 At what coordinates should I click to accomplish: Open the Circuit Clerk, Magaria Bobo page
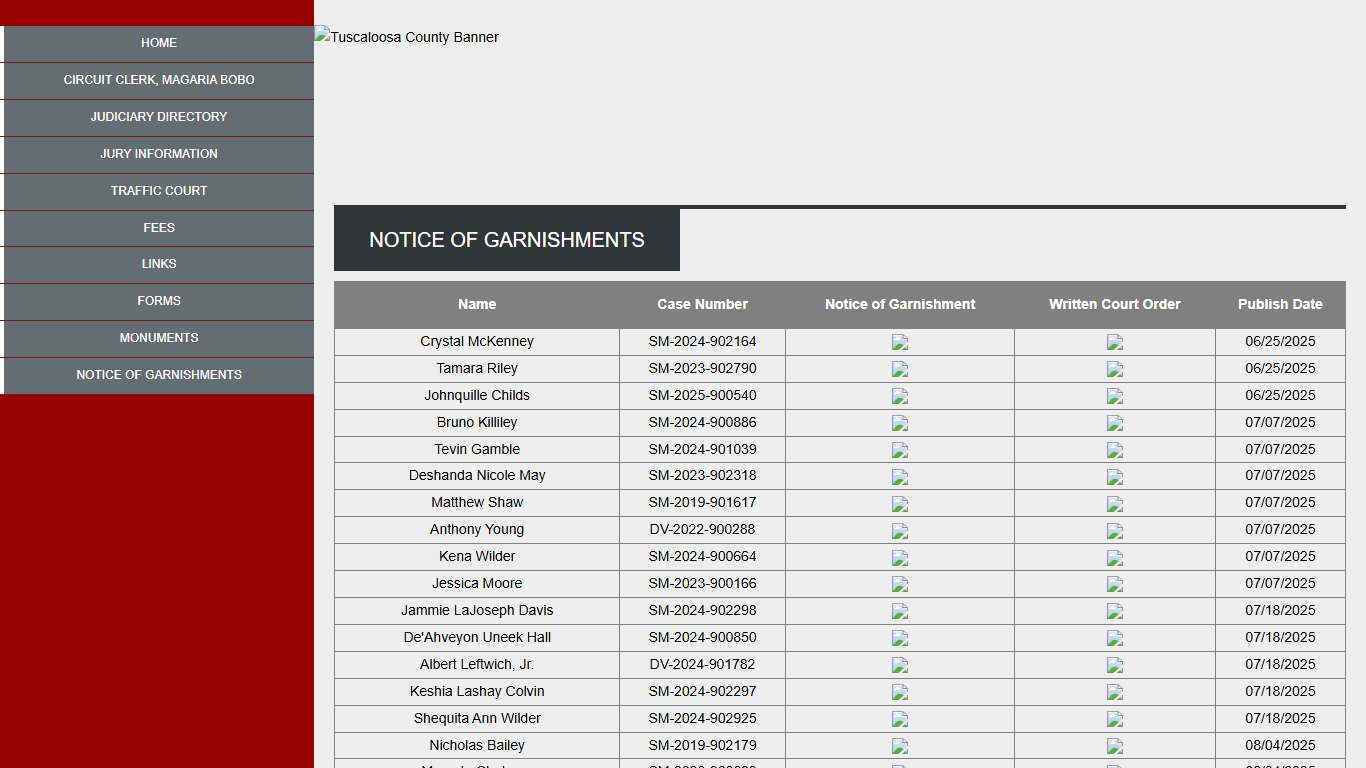click(159, 80)
